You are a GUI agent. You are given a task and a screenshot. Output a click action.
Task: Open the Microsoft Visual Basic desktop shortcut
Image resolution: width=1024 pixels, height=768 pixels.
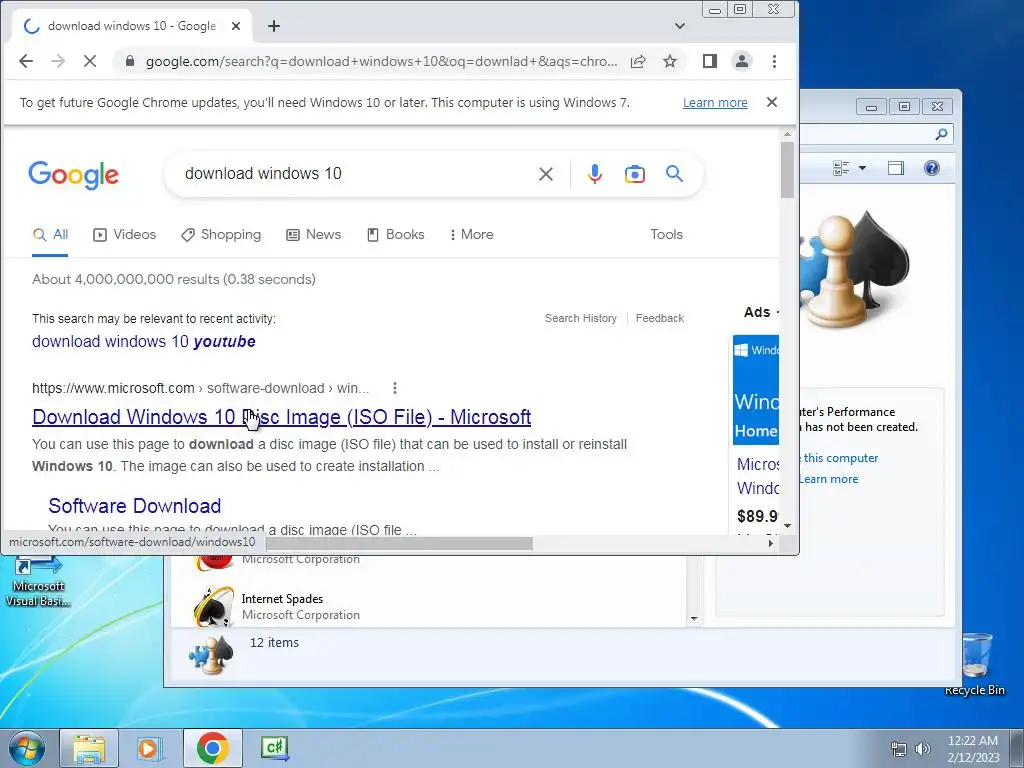click(38, 583)
